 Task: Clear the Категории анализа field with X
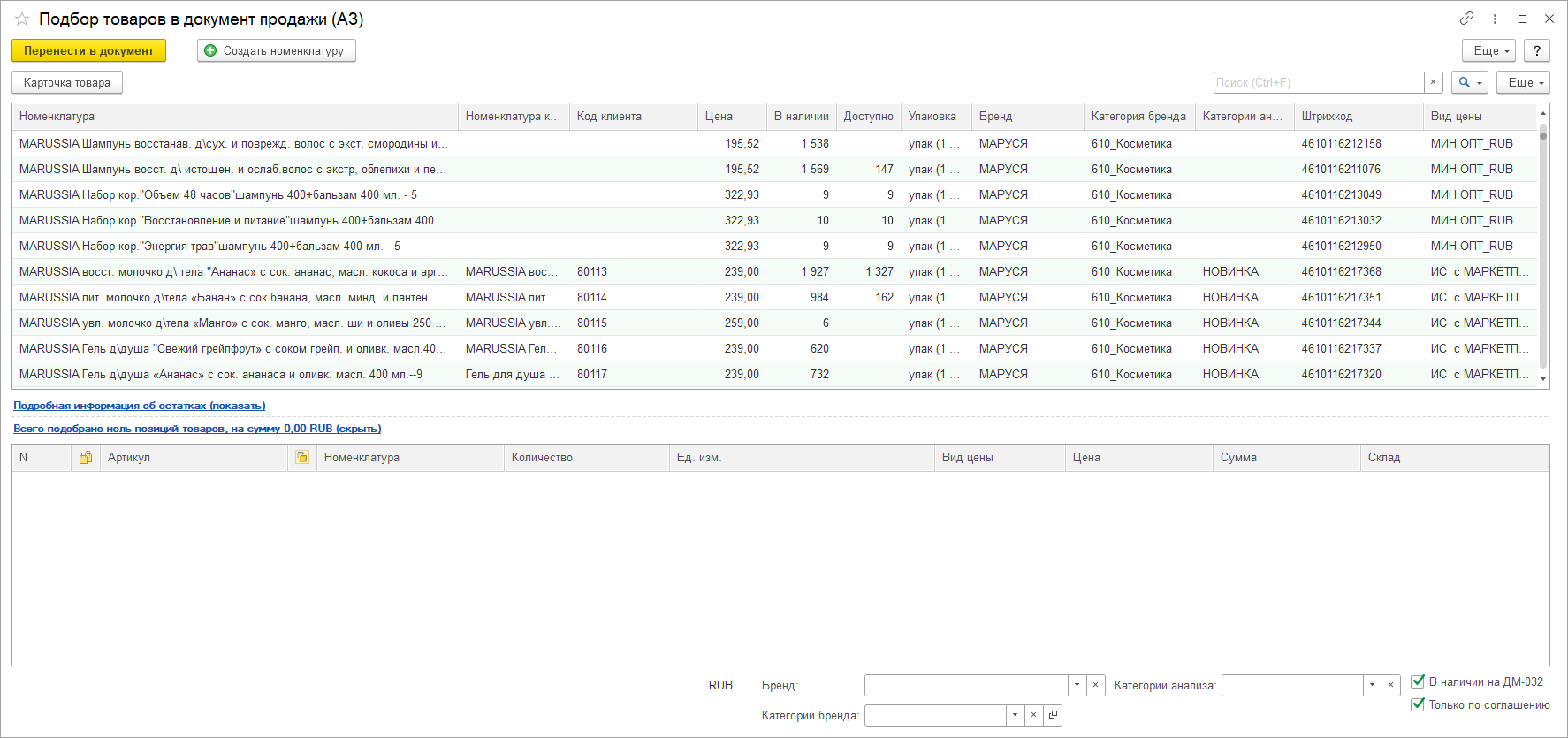pyautogui.click(x=1391, y=685)
